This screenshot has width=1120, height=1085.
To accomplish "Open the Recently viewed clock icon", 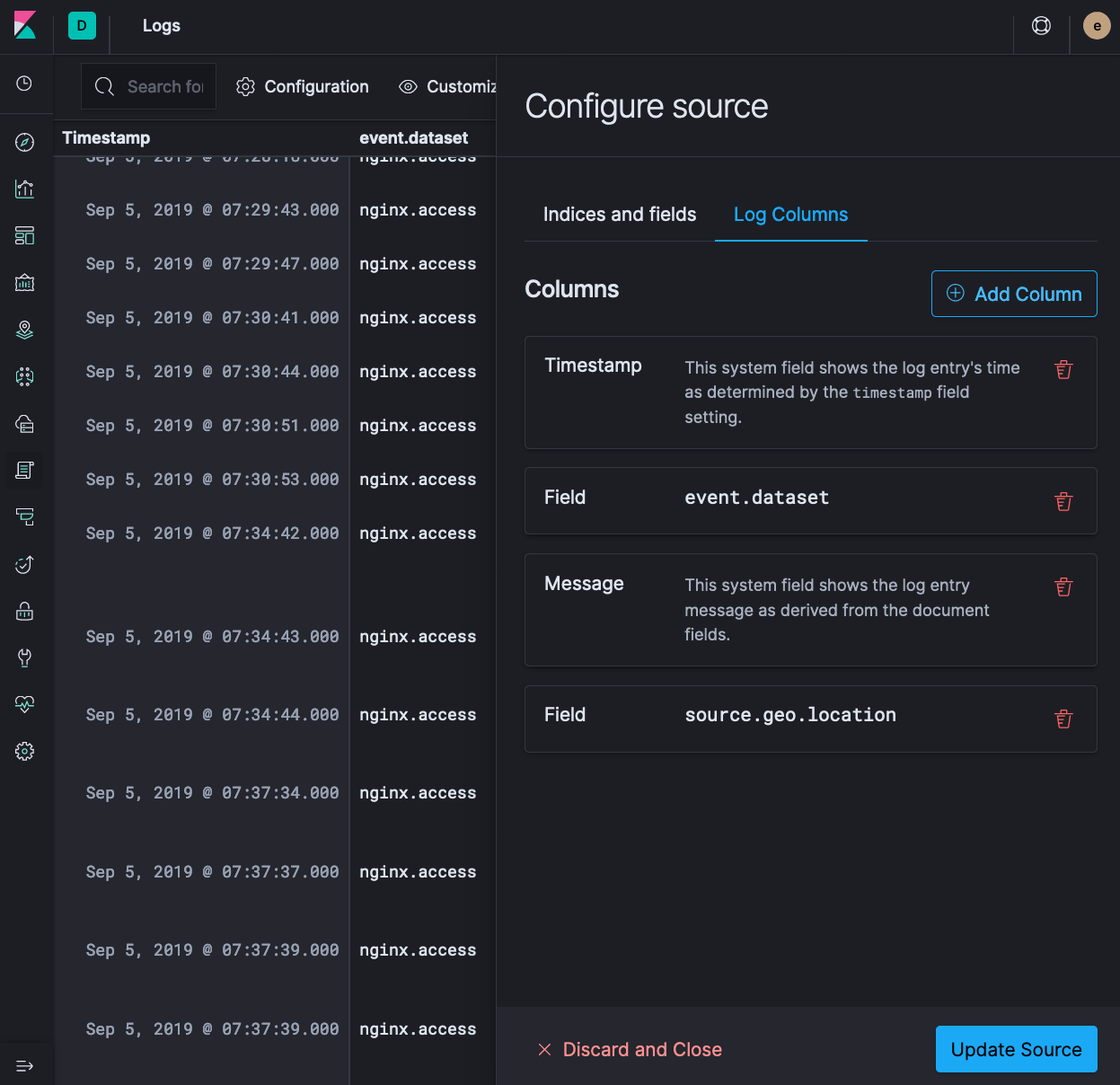I will [24, 84].
